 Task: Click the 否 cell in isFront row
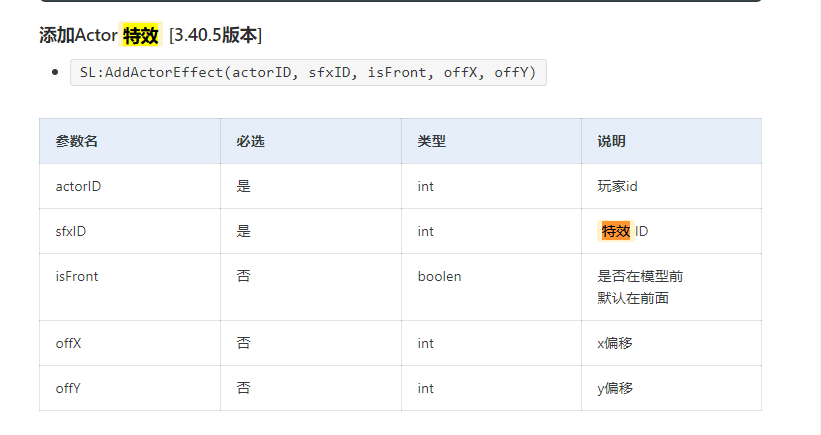[x=243, y=276]
